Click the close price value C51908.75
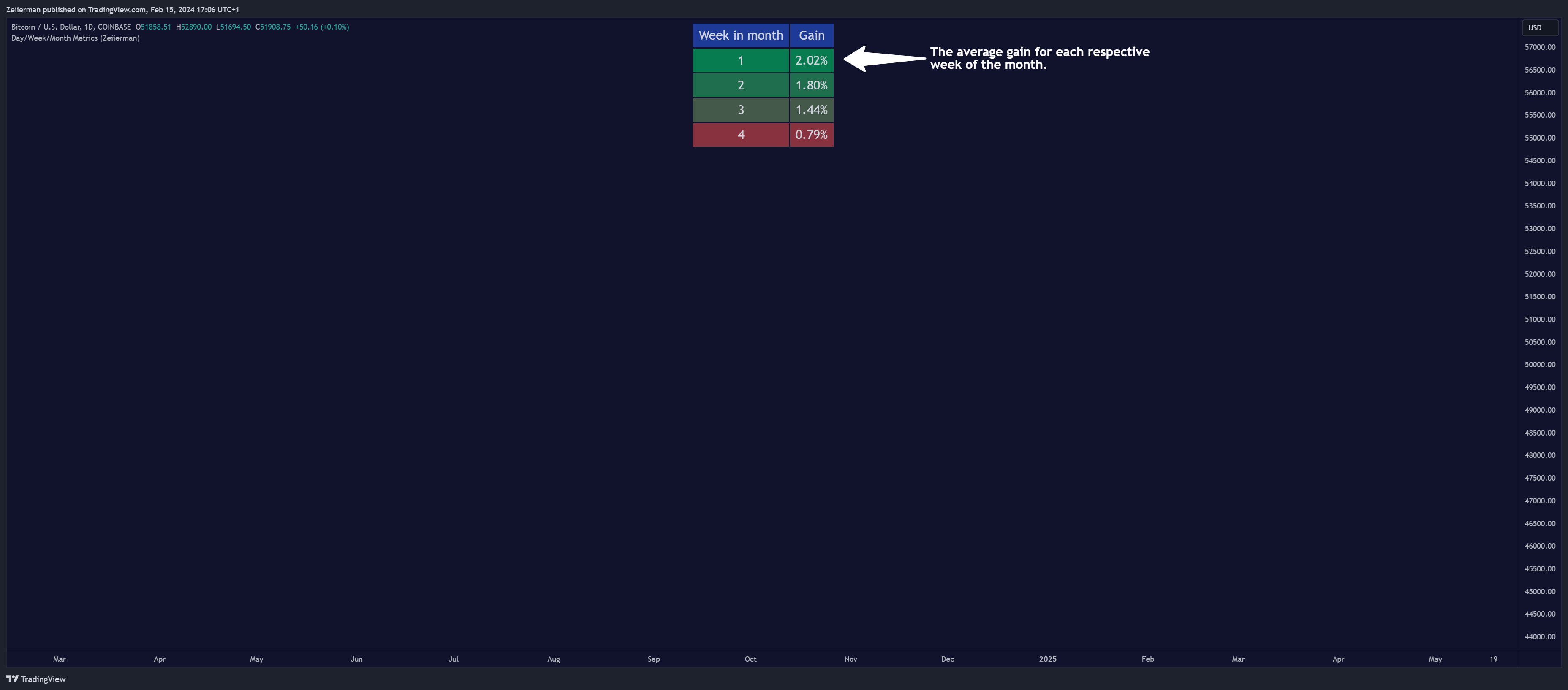1568x690 pixels. pos(273,27)
